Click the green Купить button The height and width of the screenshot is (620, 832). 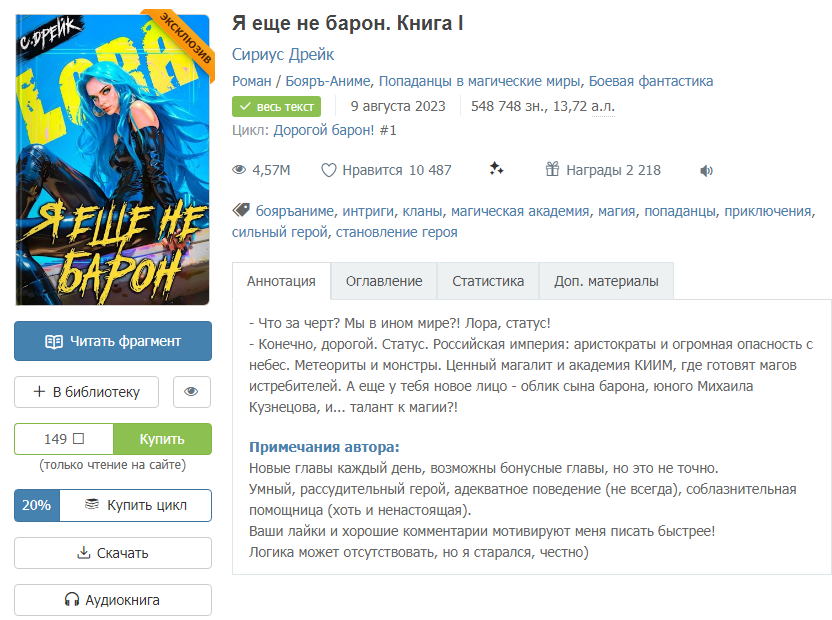point(162,439)
